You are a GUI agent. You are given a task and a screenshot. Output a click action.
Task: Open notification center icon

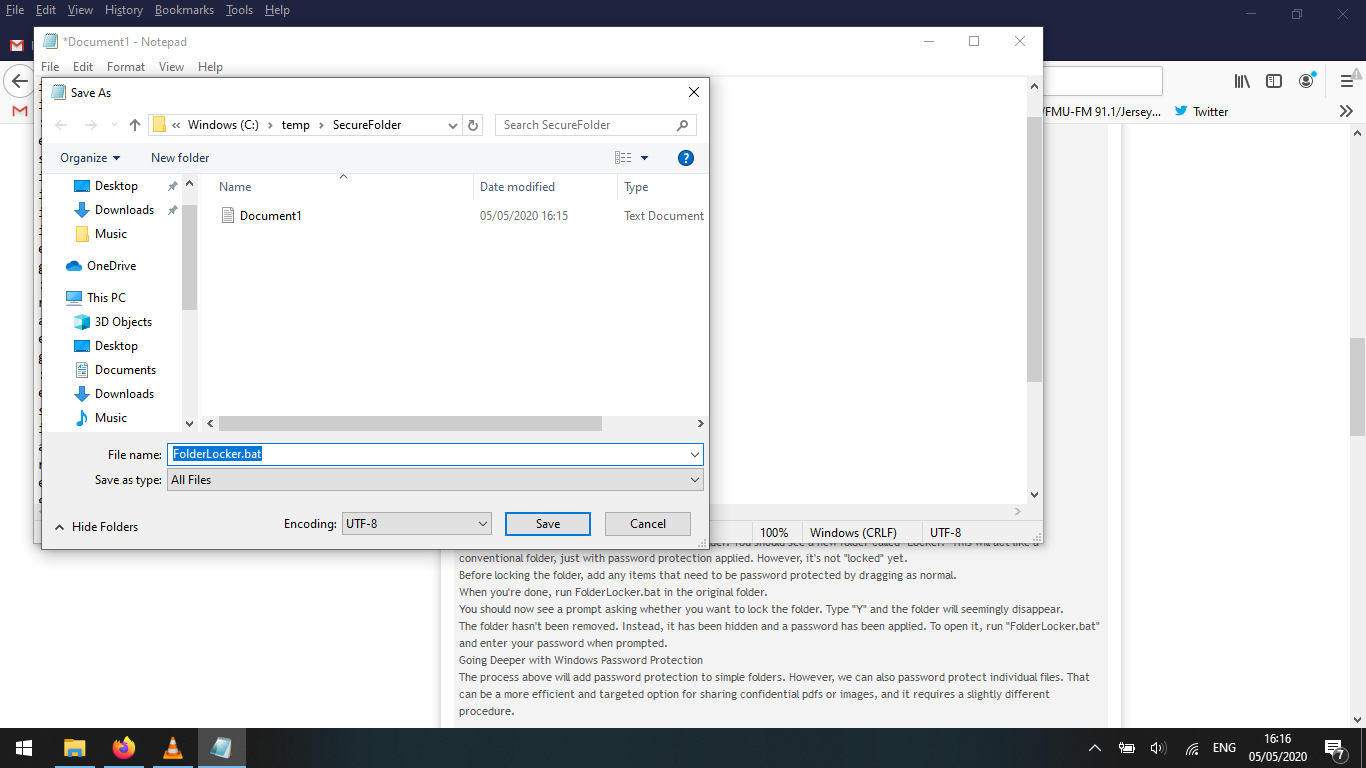(1334, 748)
